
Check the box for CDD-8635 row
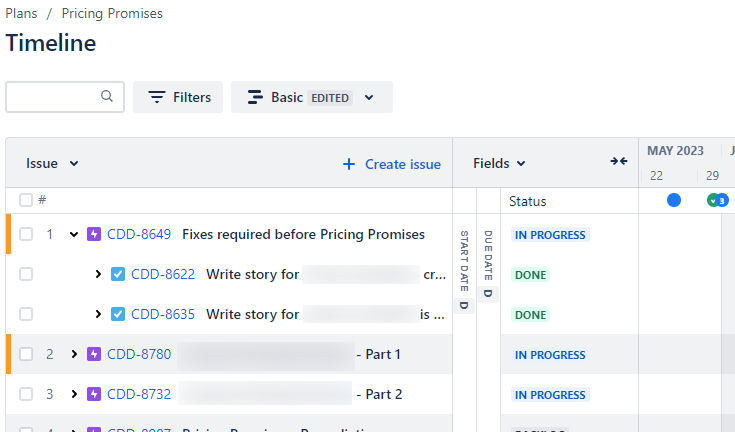[x=26, y=314]
